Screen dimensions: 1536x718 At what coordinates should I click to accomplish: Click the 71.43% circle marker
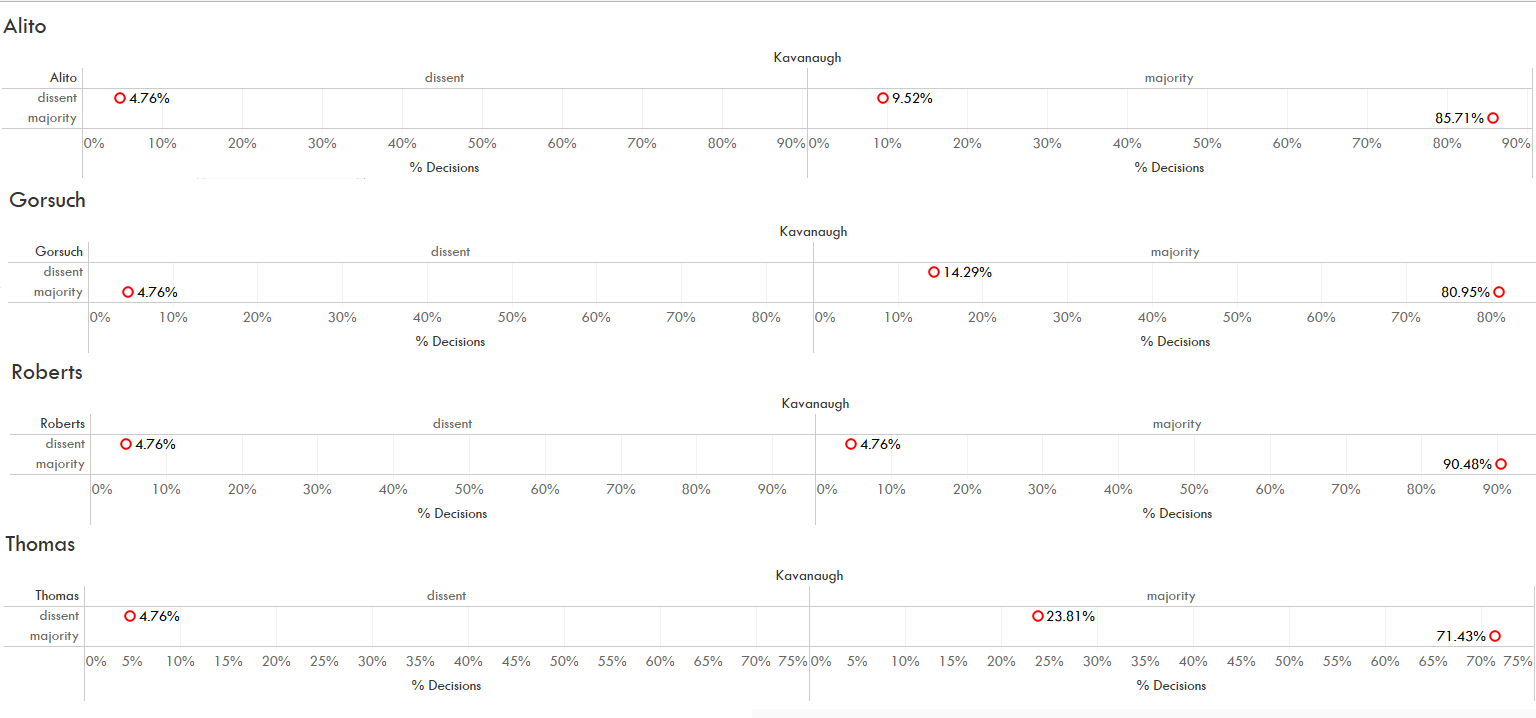(x=1495, y=636)
